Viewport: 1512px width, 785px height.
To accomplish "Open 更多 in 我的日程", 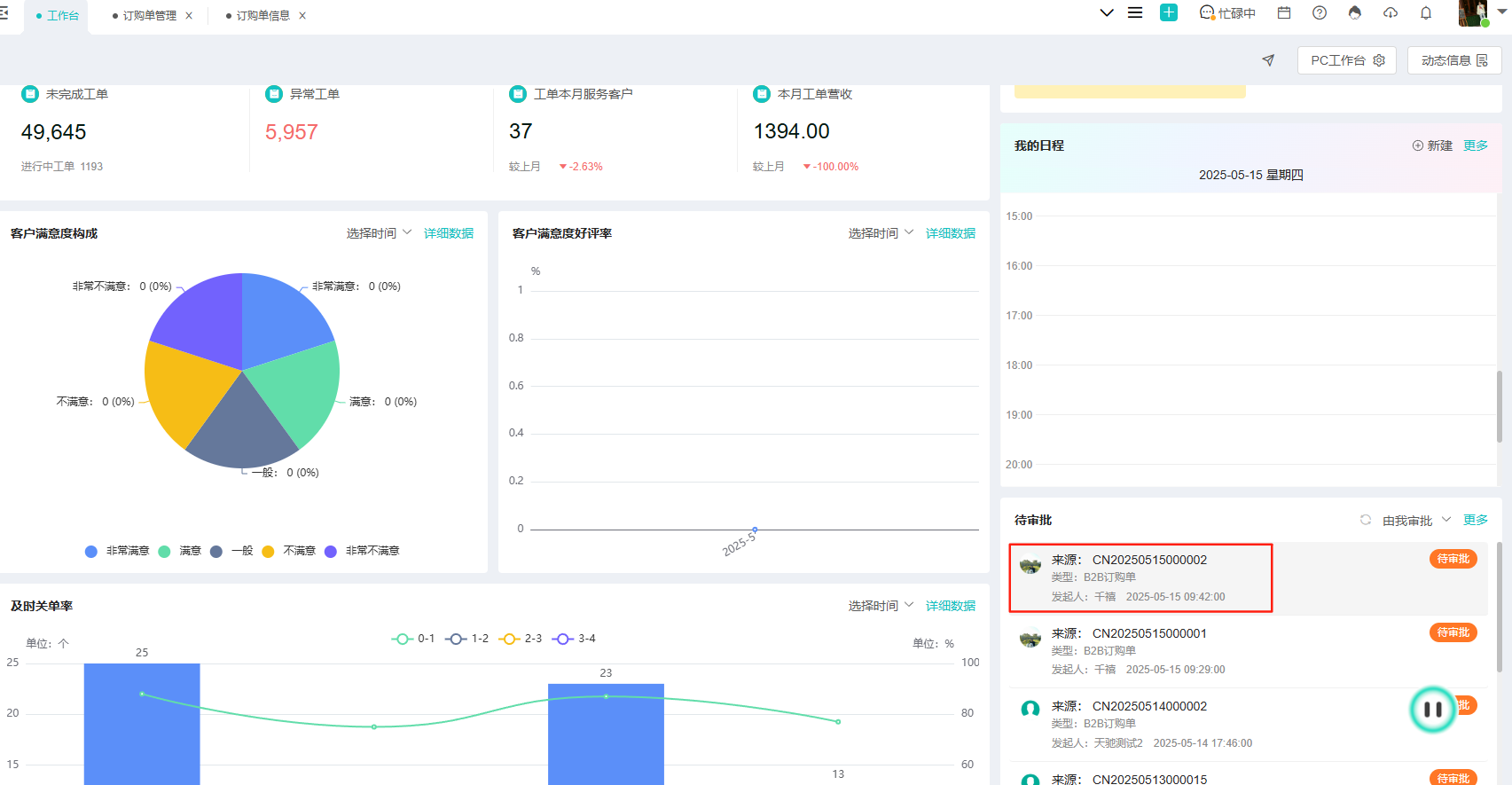I will pyautogui.click(x=1476, y=145).
